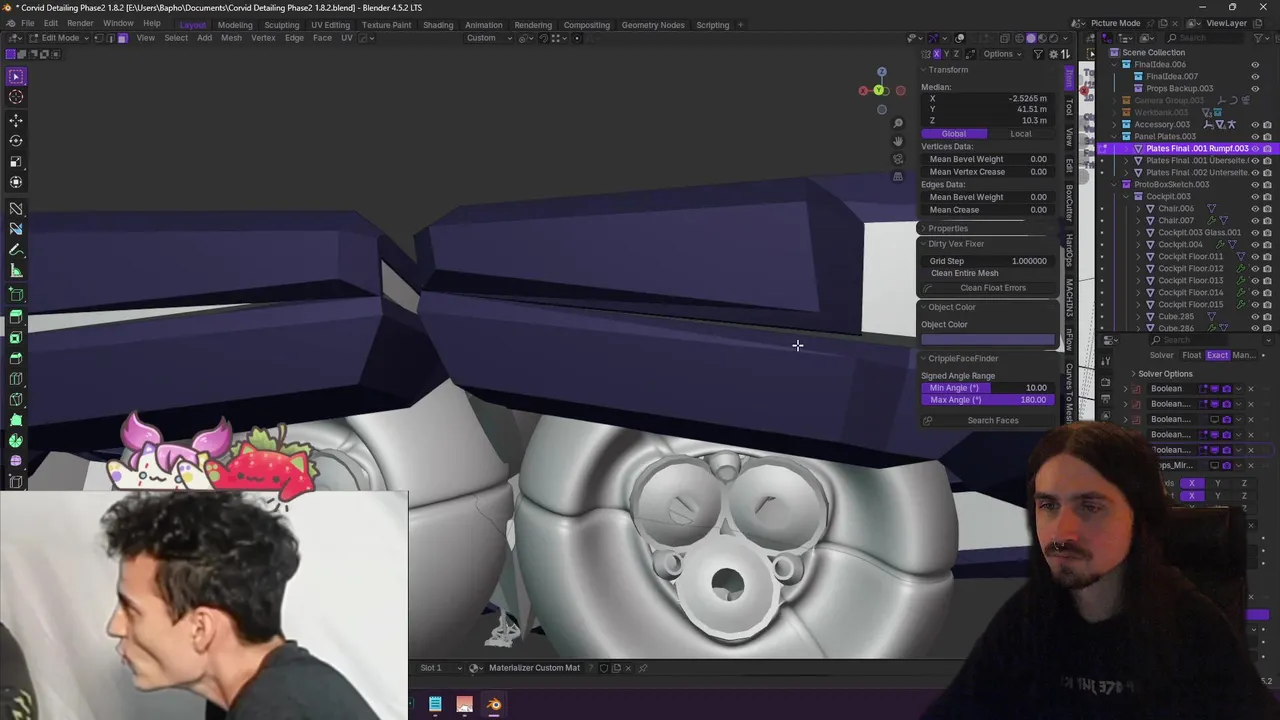This screenshot has width=1280, height=720.
Task: Open the Custom orientation dropdown
Action: coord(488,38)
